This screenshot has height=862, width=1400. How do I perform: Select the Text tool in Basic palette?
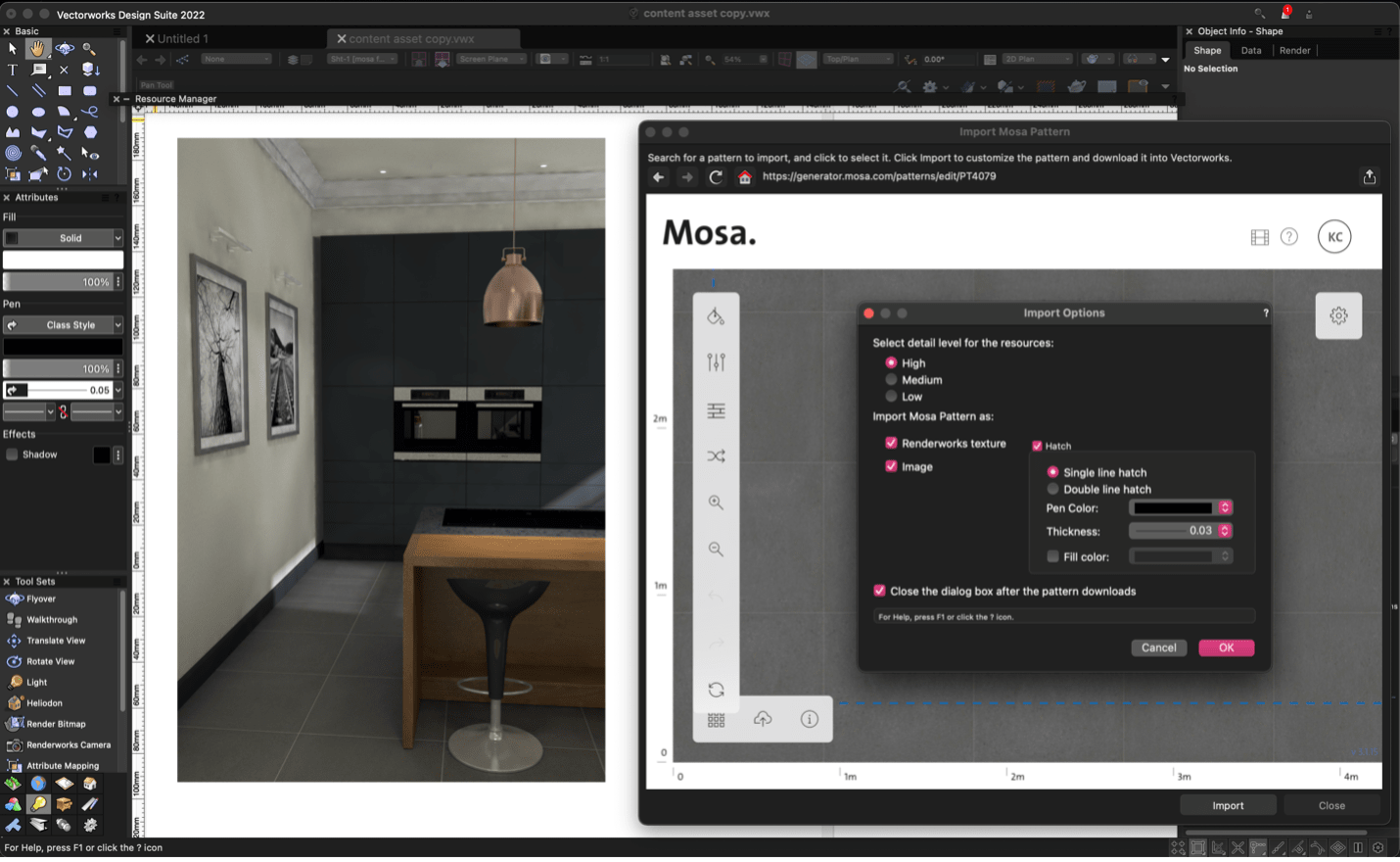[x=13, y=70]
